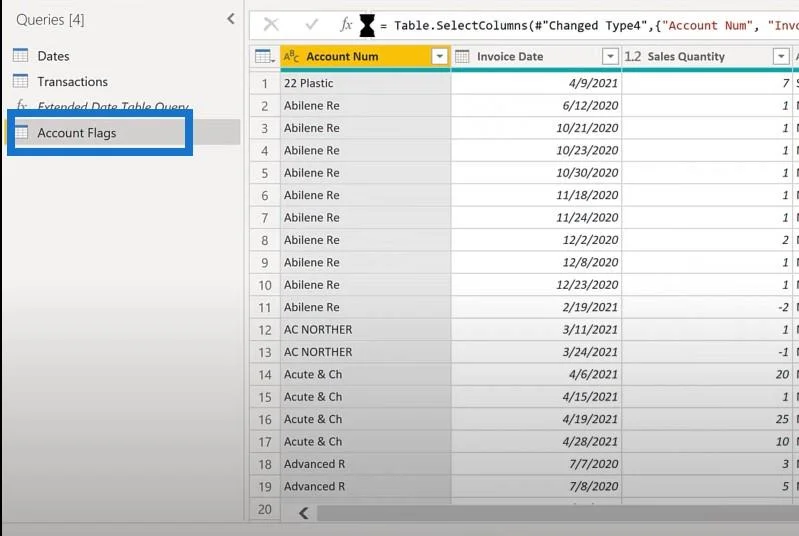
Task: Select the Dates query
Action: [x=53, y=56]
